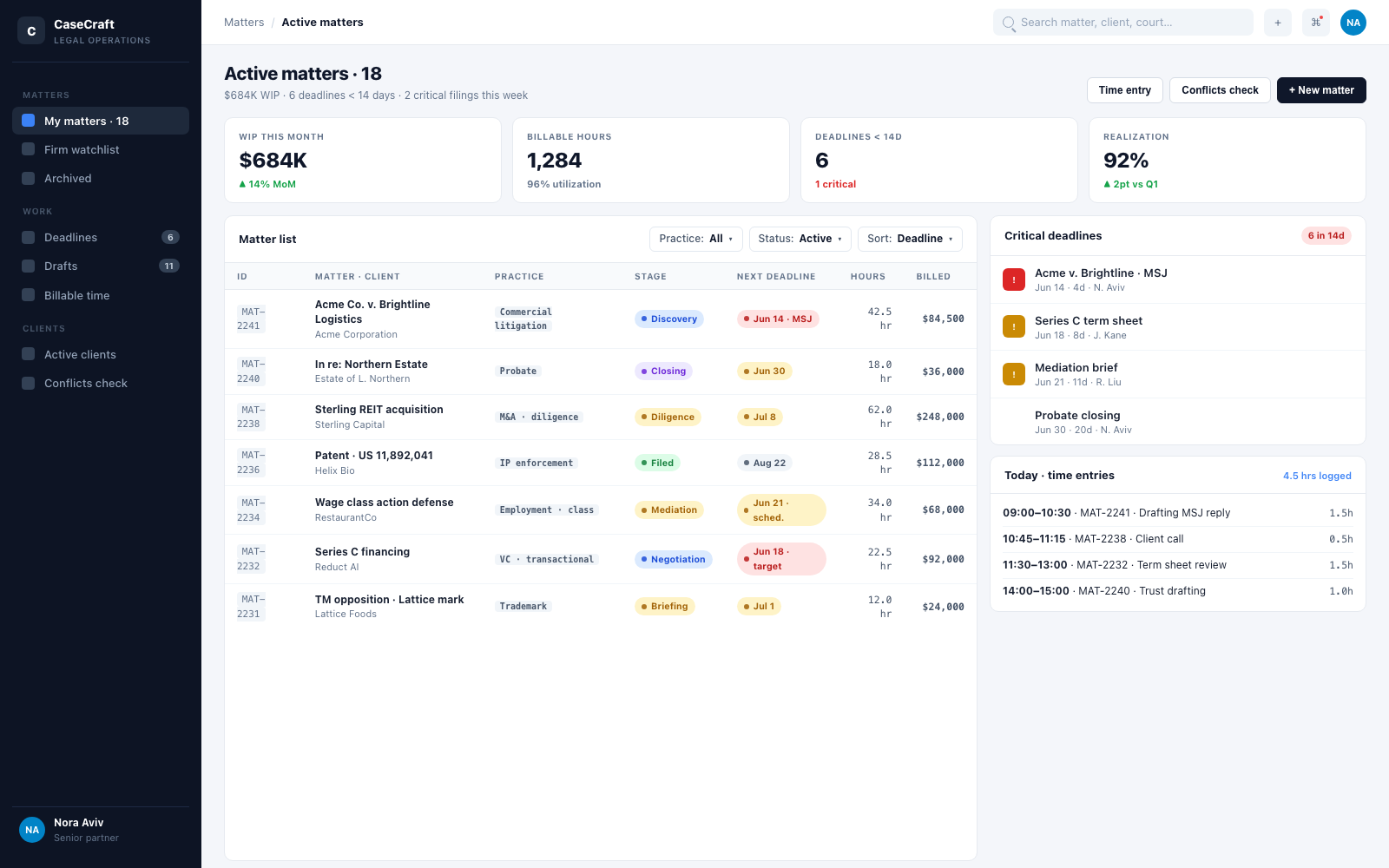Open the Status: Active filter dropdown
1389x868 pixels.
[800, 239]
